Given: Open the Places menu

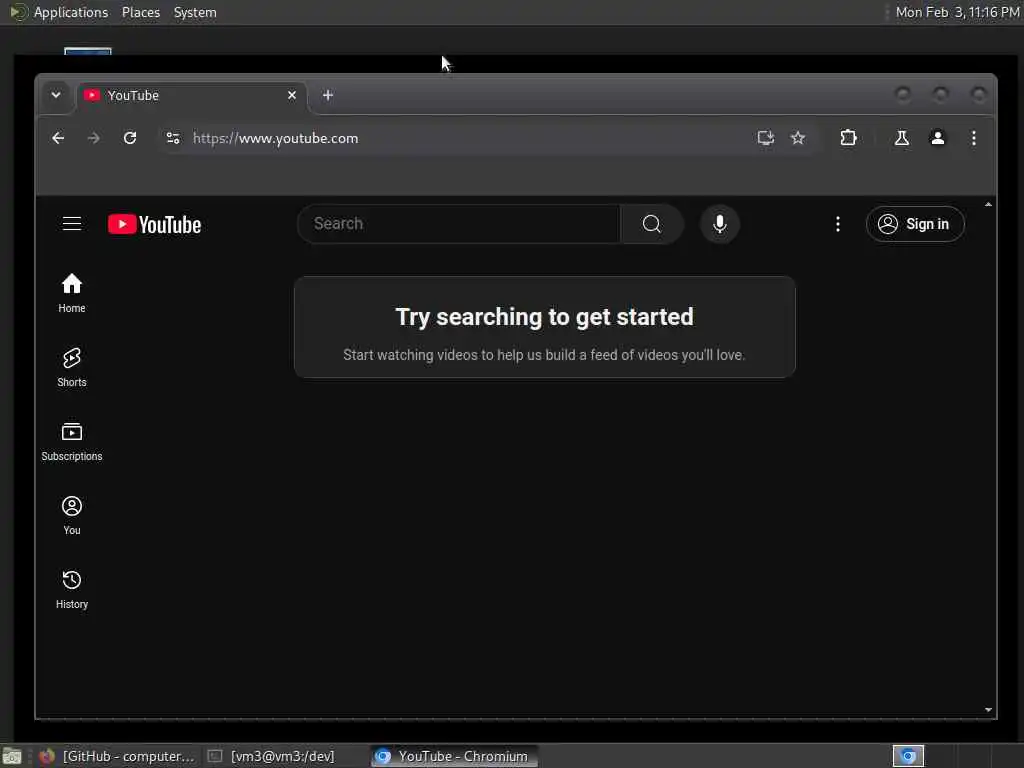Looking at the screenshot, I should coord(141,12).
